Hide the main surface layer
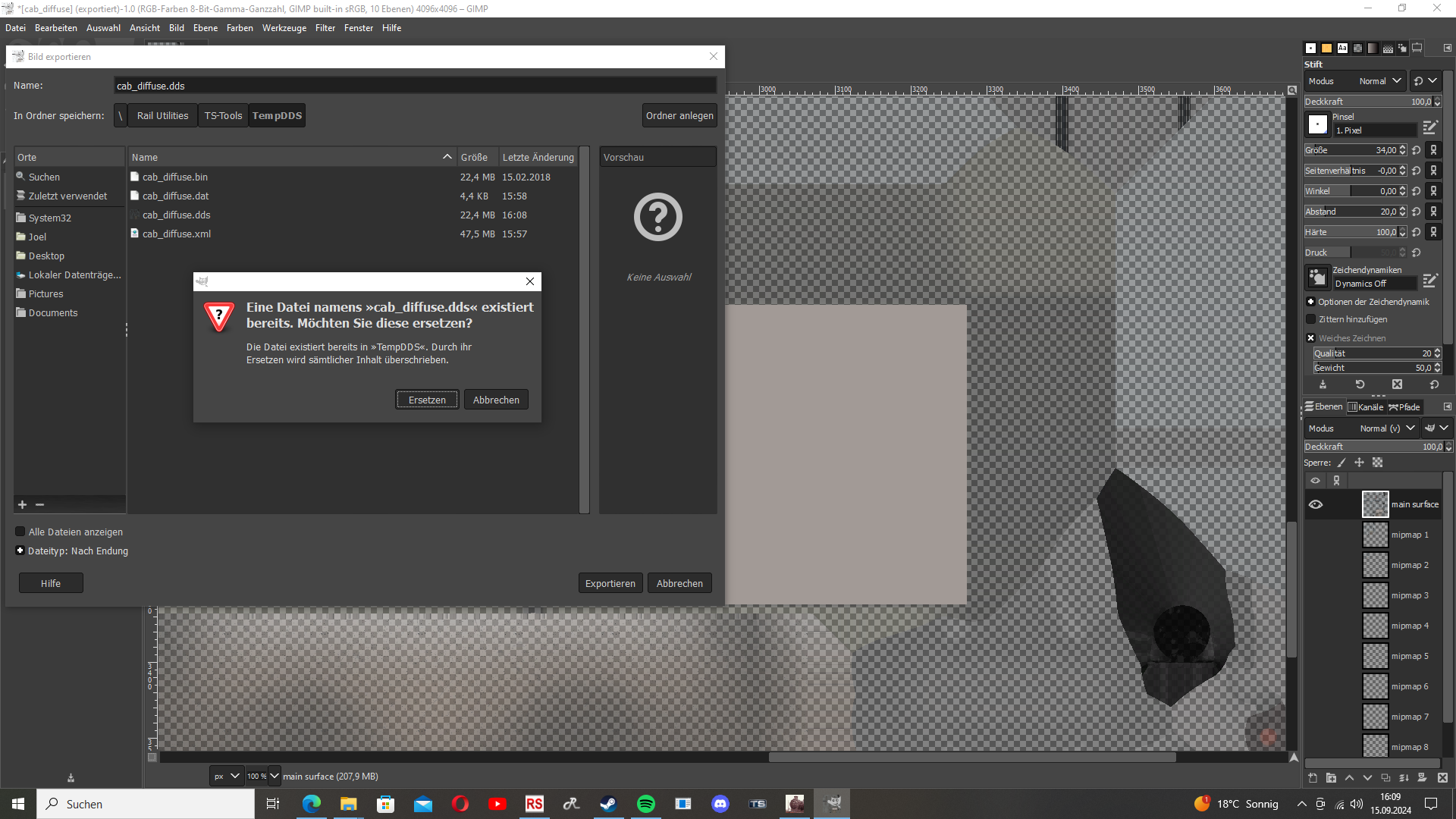1456x819 pixels. coord(1316,504)
